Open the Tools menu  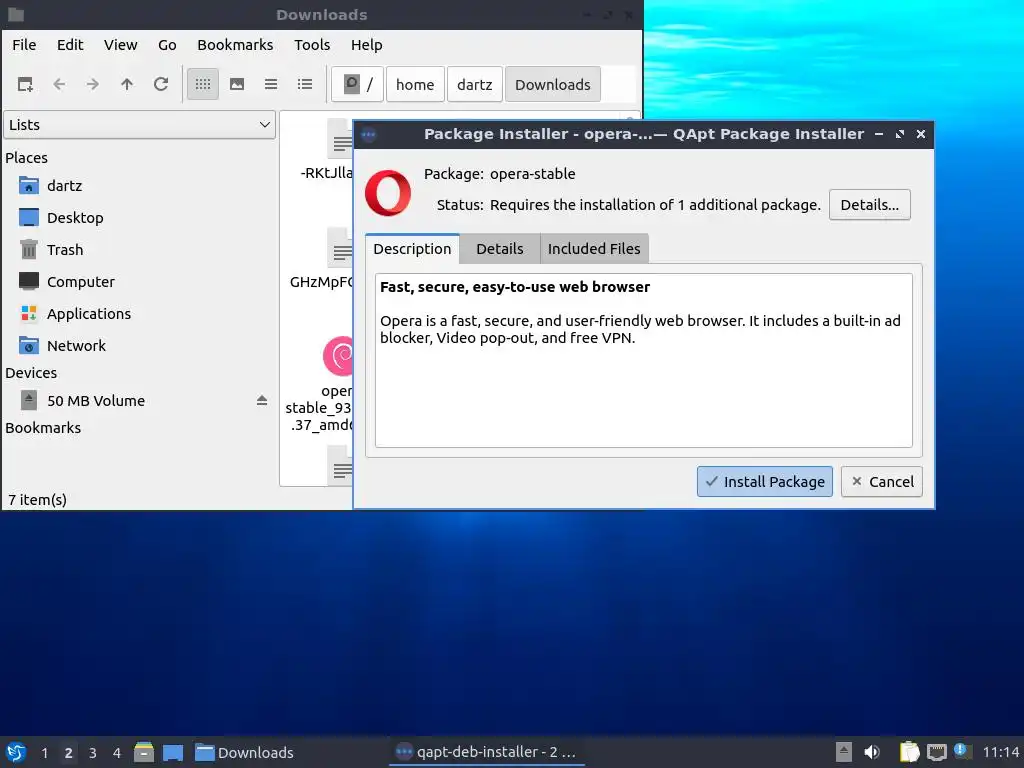pyautogui.click(x=312, y=45)
